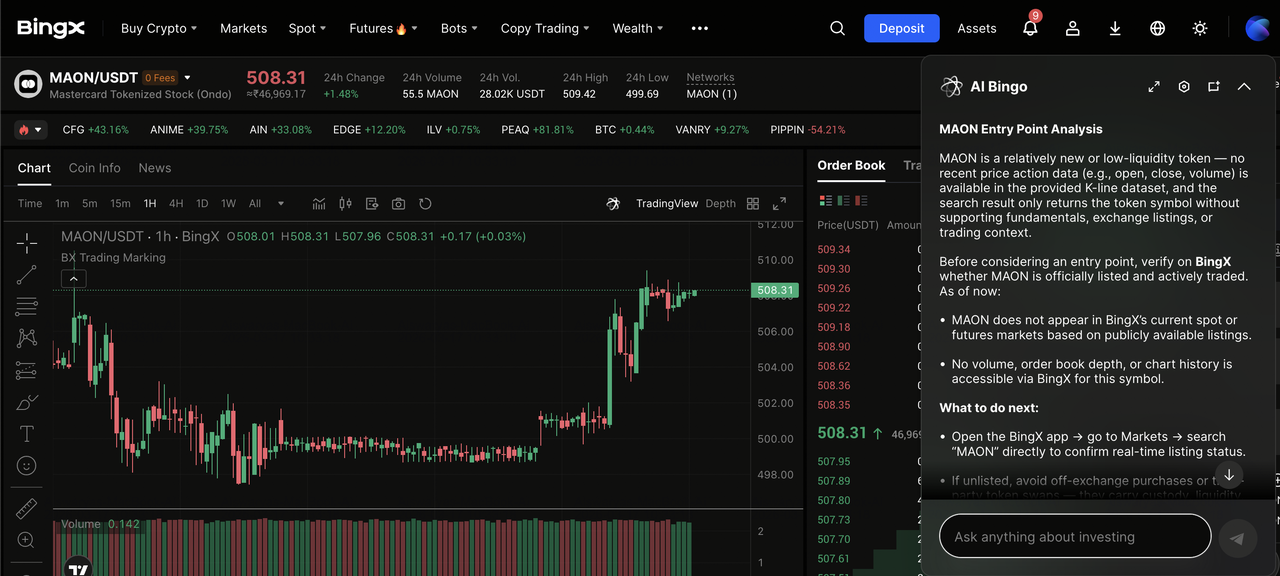Image resolution: width=1280 pixels, height=576 pixels.
Task: Reset the chart with reload icon
Action: [425, 204]
